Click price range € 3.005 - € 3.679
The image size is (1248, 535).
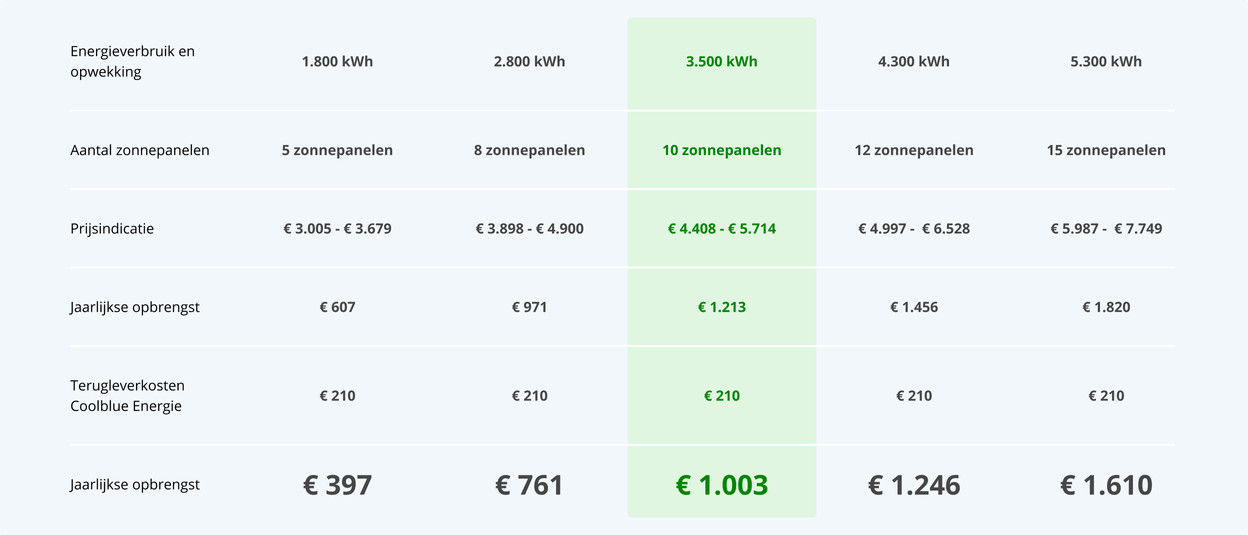tap(337, 229)
